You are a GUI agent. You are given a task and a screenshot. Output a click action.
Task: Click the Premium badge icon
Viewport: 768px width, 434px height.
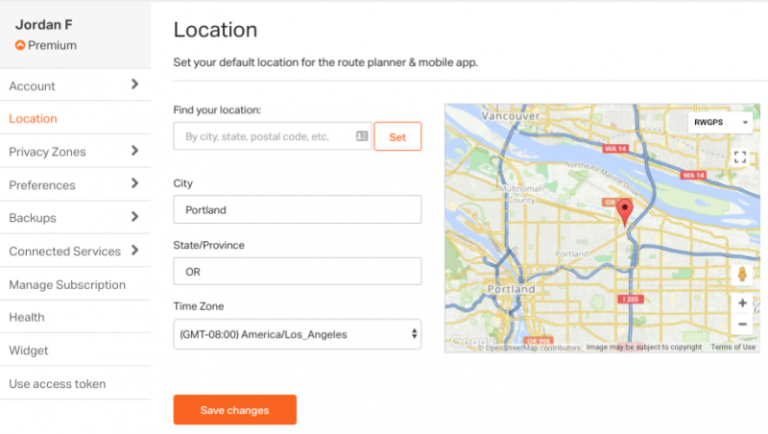[x=20, y=45]
